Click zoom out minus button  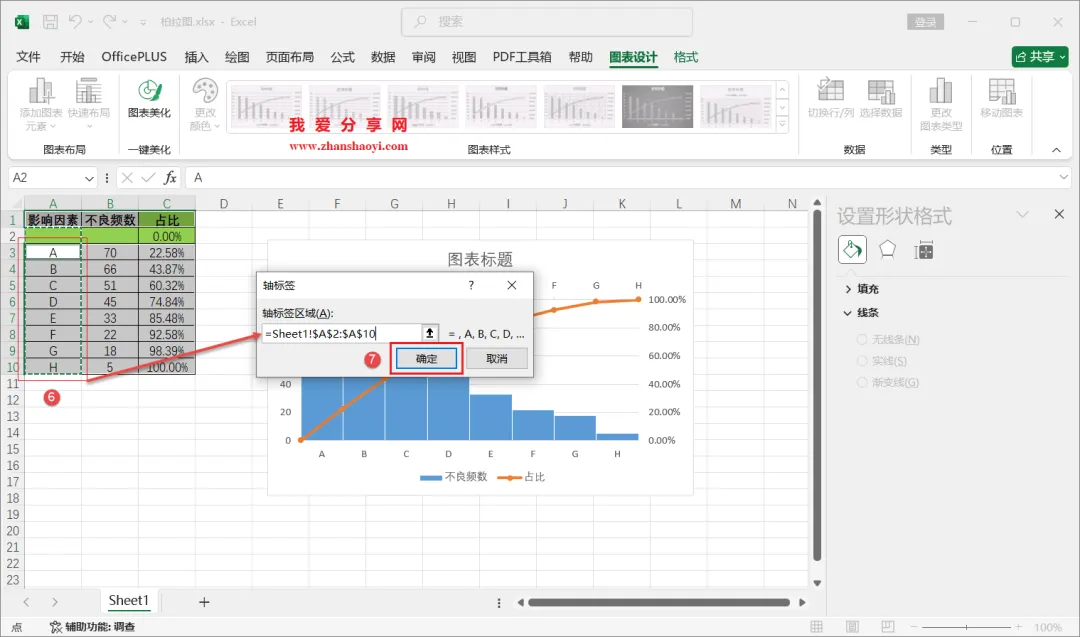point(914,627)
